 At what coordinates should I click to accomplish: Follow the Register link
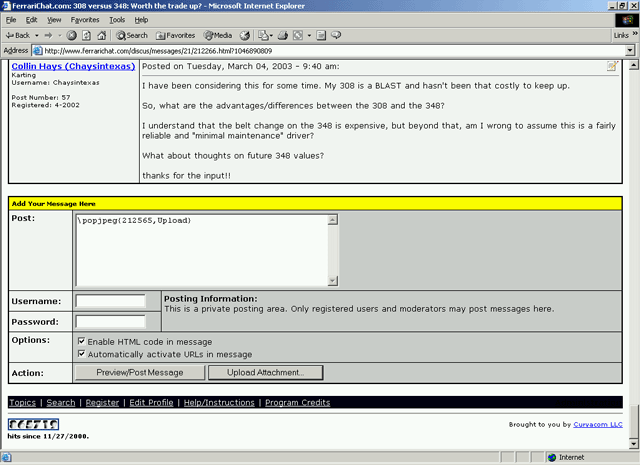(102, 403)
